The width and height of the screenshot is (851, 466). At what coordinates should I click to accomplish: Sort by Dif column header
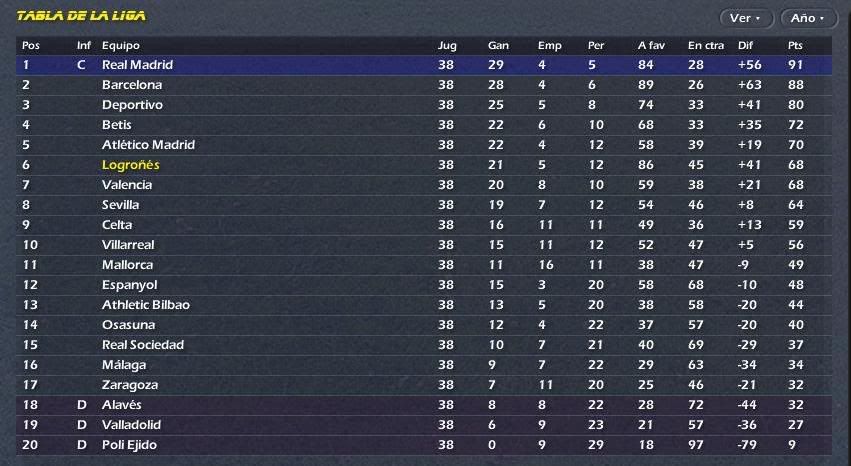coord(745,46)
